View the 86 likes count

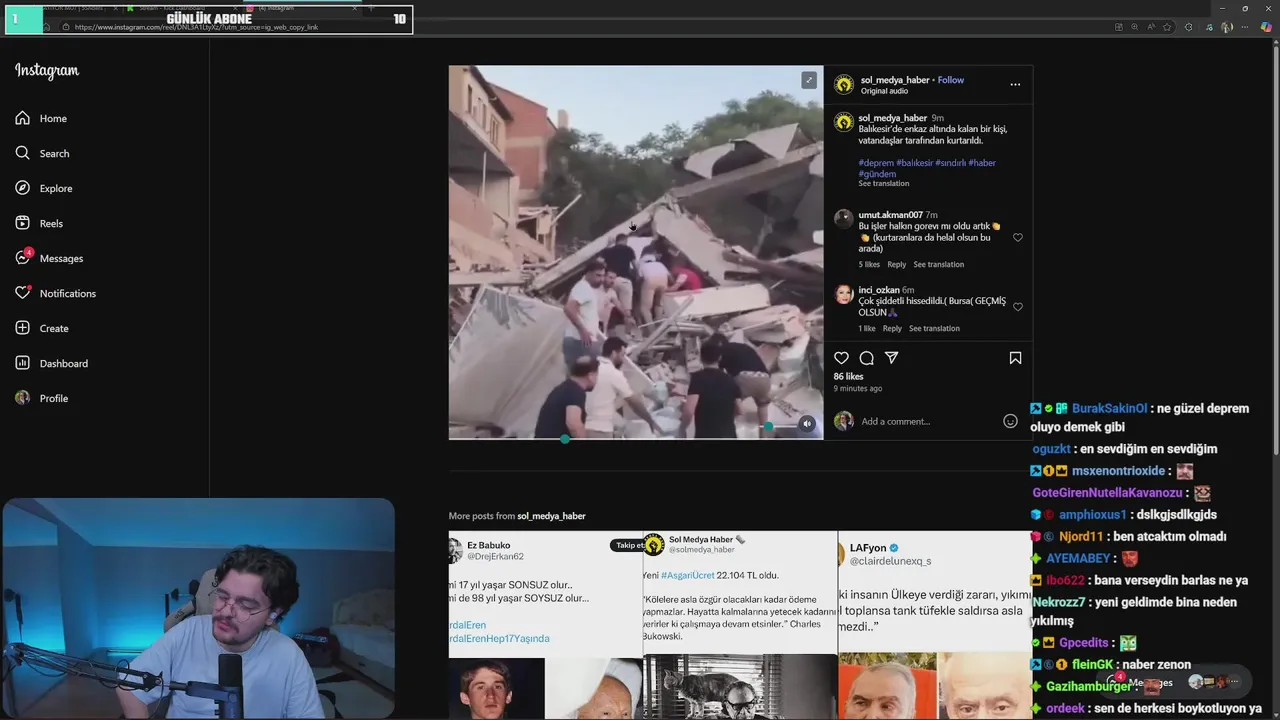[x=848, y=377]
